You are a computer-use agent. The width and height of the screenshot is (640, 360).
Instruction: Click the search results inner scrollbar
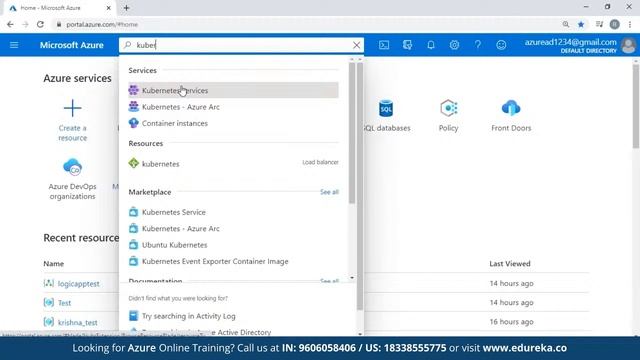[352, 133]
